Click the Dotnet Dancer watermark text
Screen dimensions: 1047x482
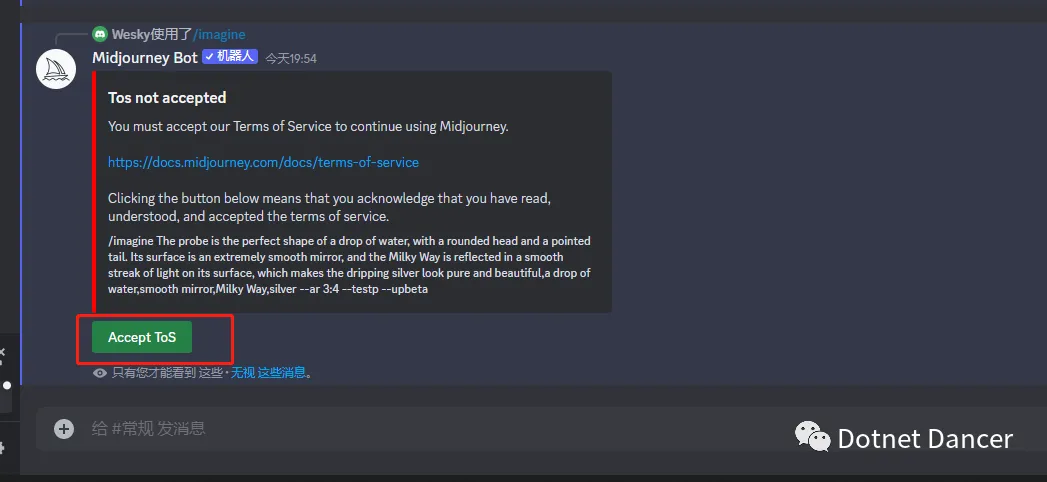pos(924,438)
